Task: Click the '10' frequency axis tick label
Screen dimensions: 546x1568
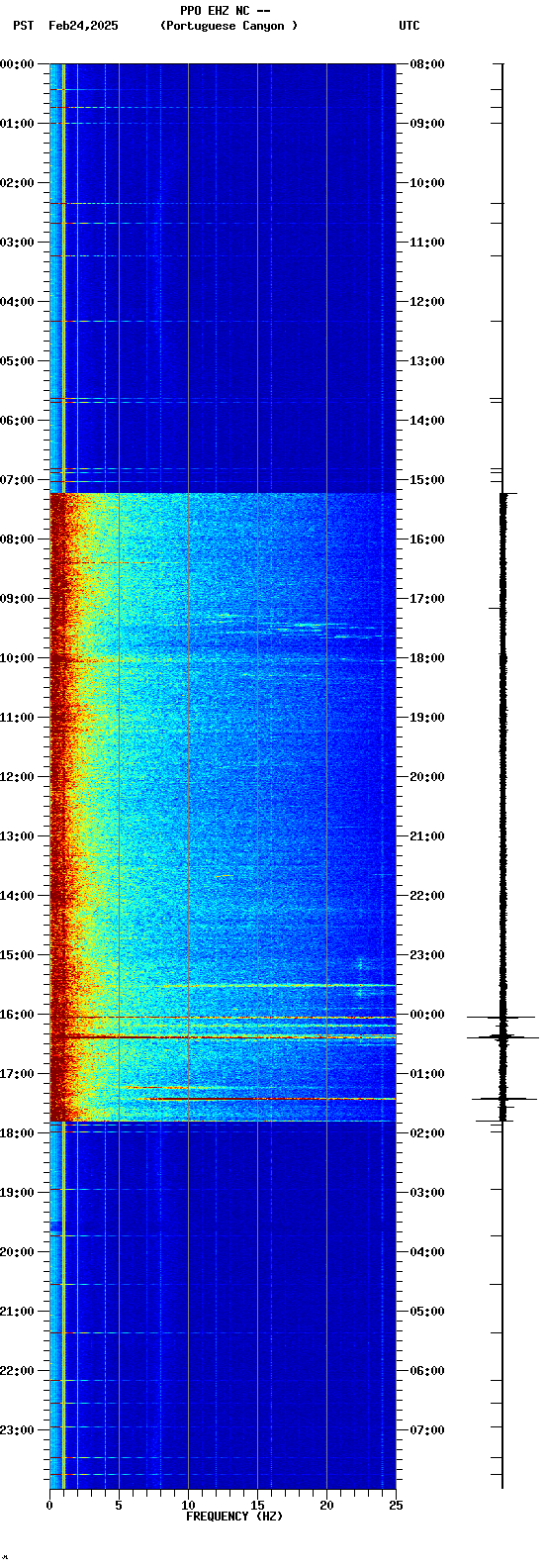Action: (x=188, y=1506)
